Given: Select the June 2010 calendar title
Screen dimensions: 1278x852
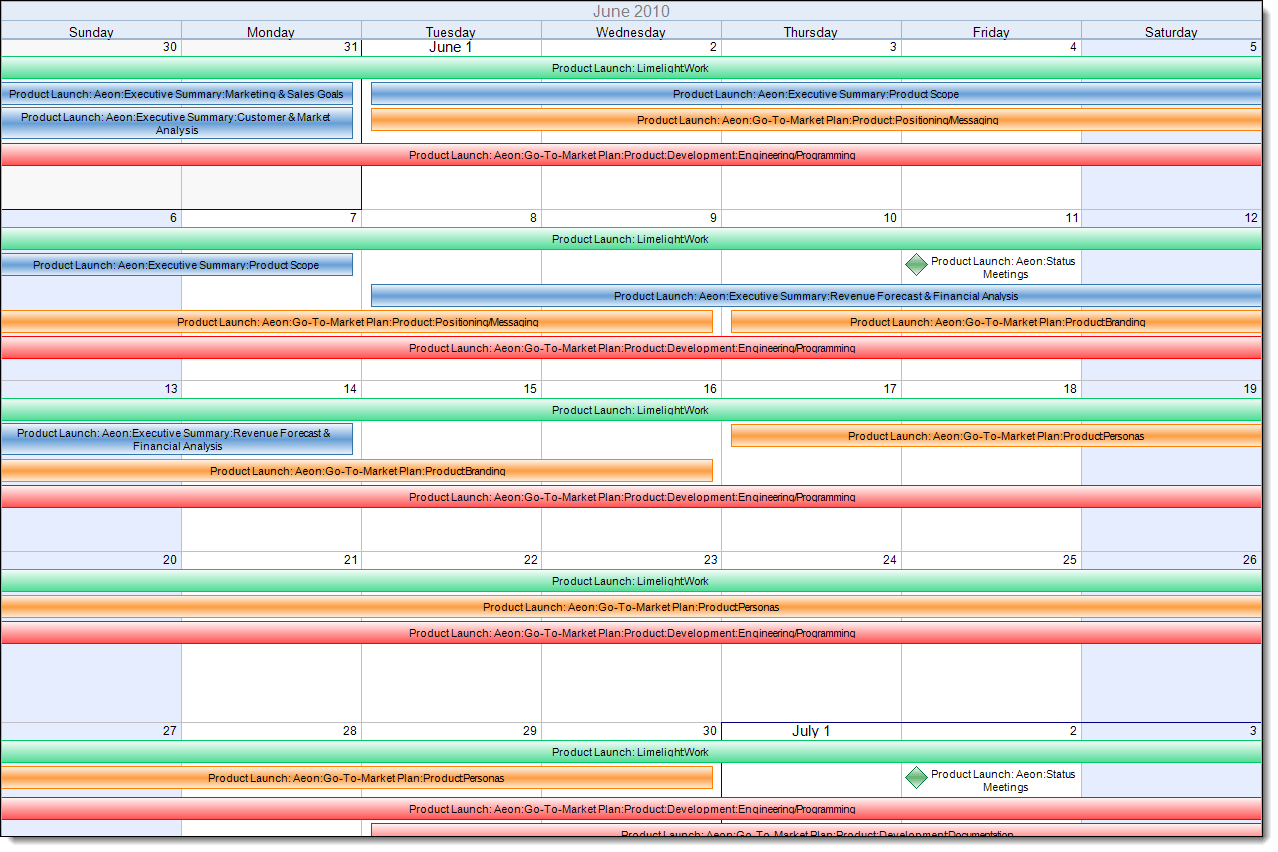Looking at the screenshot, I should (631, 11).
